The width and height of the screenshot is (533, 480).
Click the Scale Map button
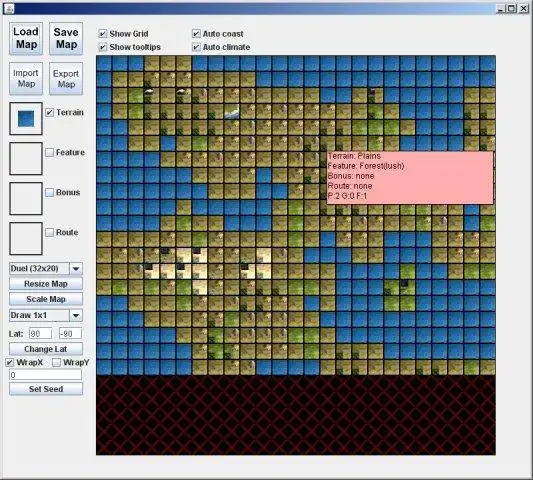(46, 299)
